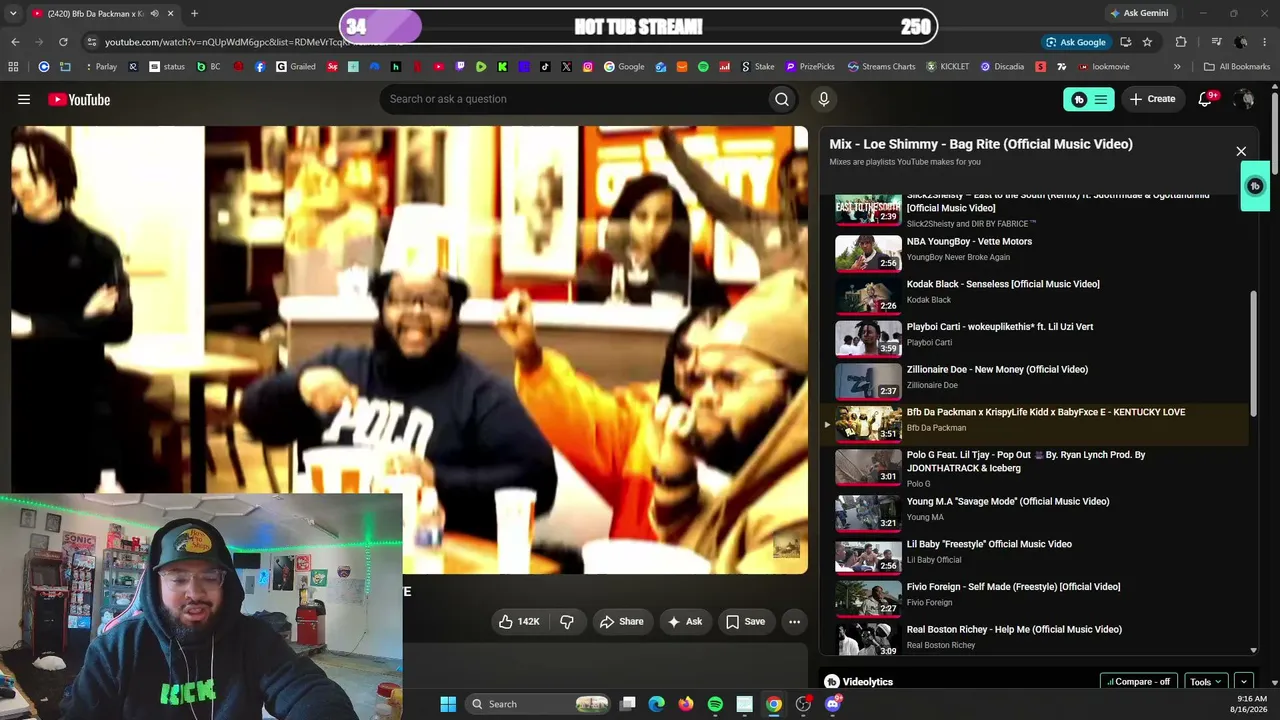The image size is (1280, 720).
Task: Play NBA YoungBoy - Vette Motors
Action: pyautogui.click(x=1033, y=253)
